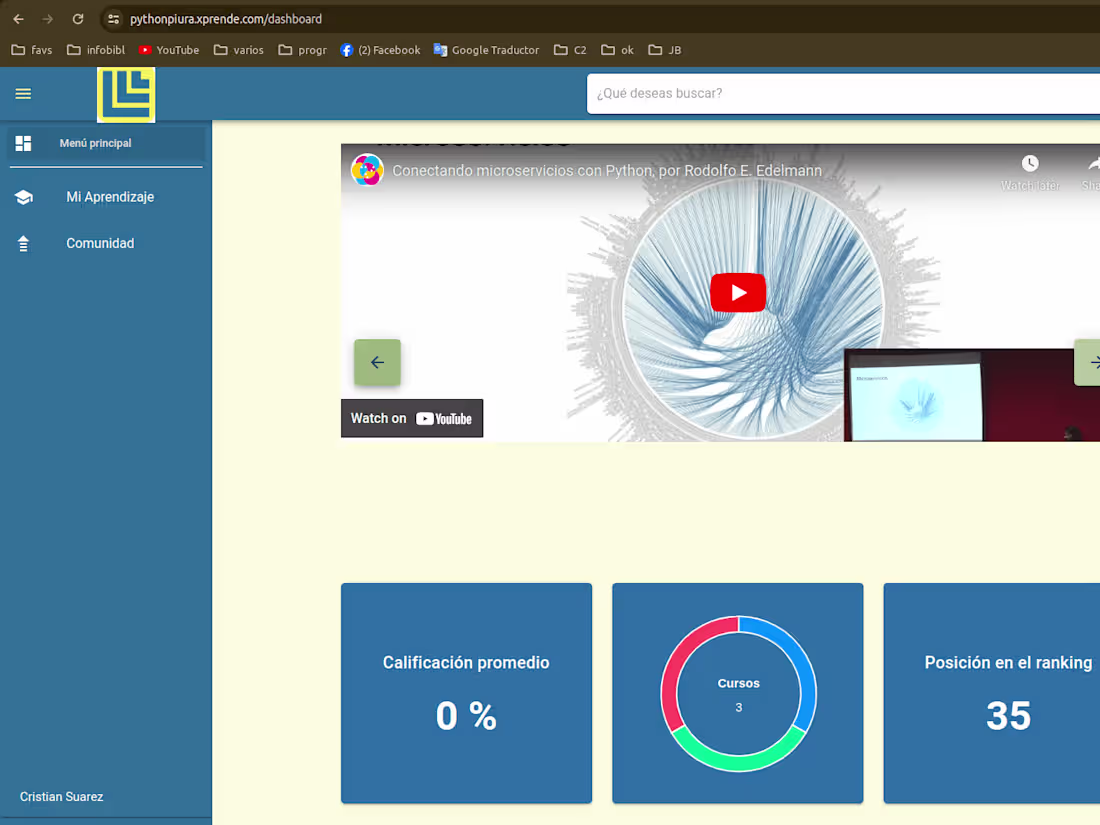The height and width of the screenshot is (825, 1100).
Task: Click the Watch Later clock icon on video
Action: (1029, 163)
